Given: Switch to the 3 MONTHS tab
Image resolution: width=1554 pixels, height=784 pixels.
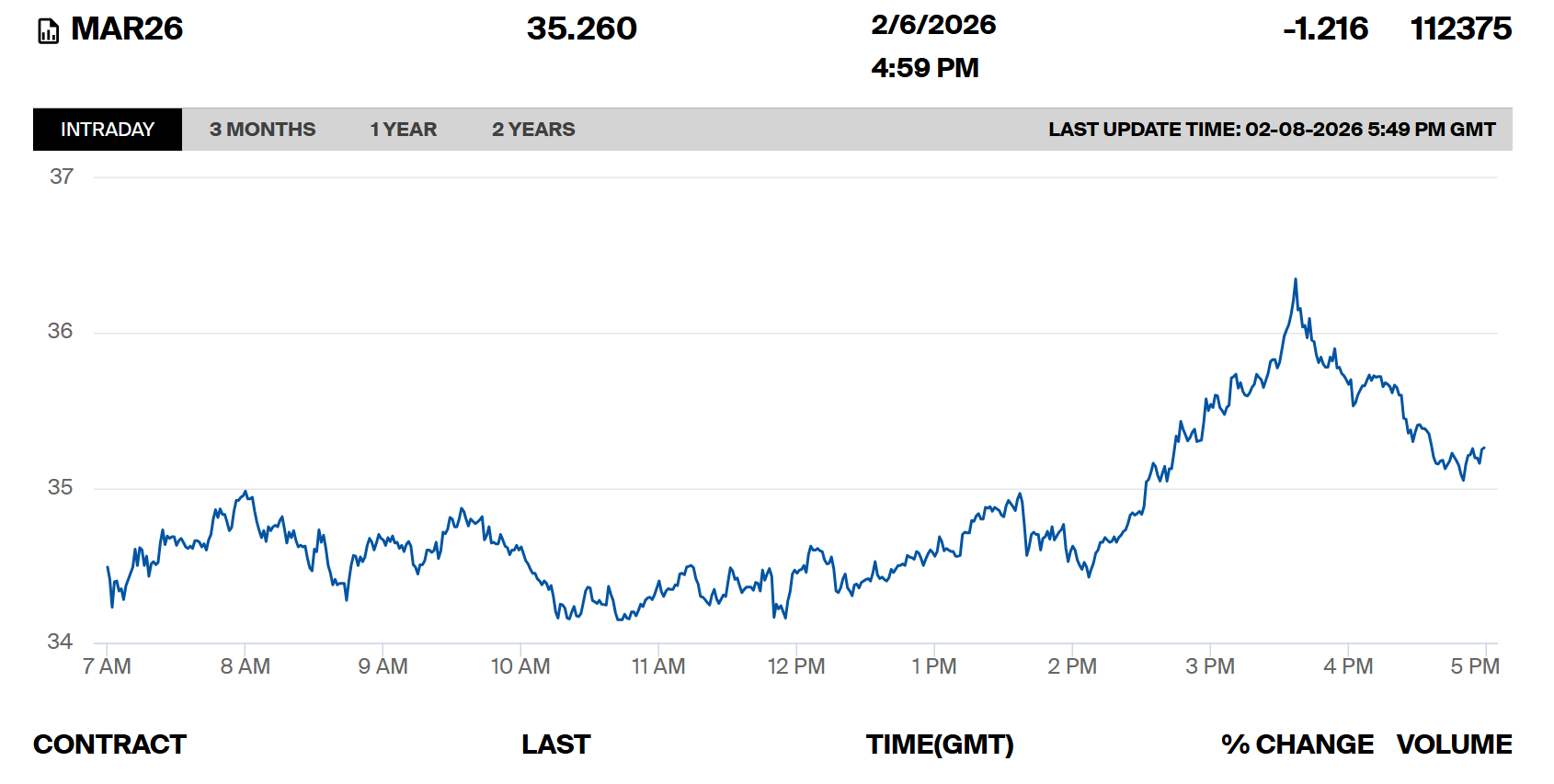Looking at the screenshot, I should click(262, 130).
